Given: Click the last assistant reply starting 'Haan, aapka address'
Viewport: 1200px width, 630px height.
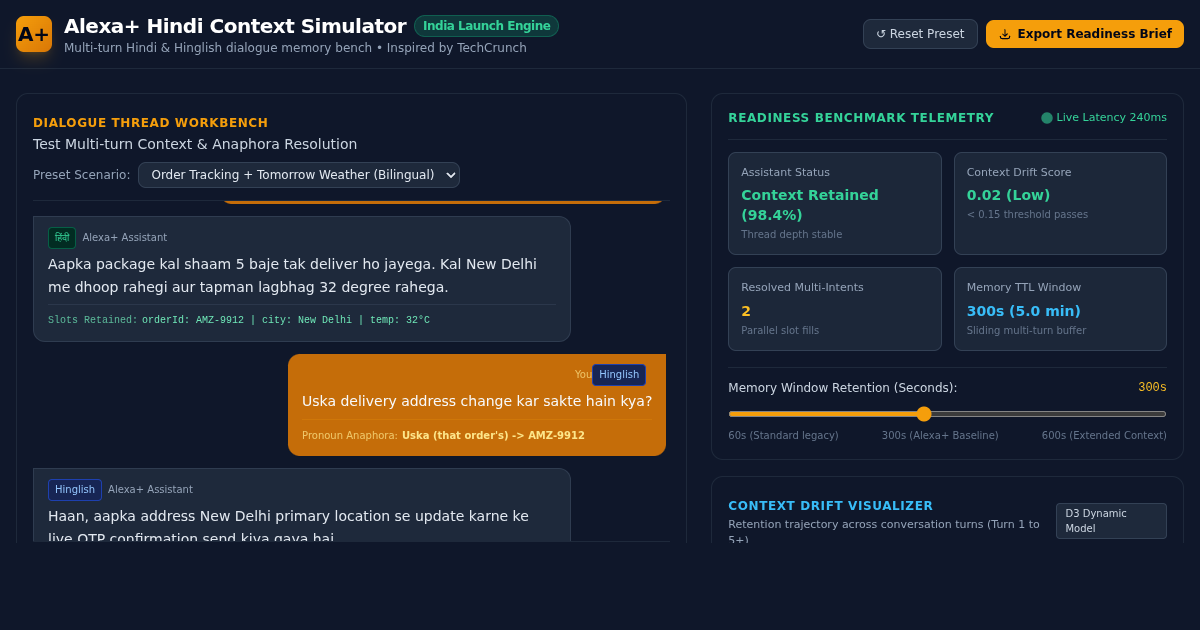Looking at the screenshot, I should pos(301,505).
